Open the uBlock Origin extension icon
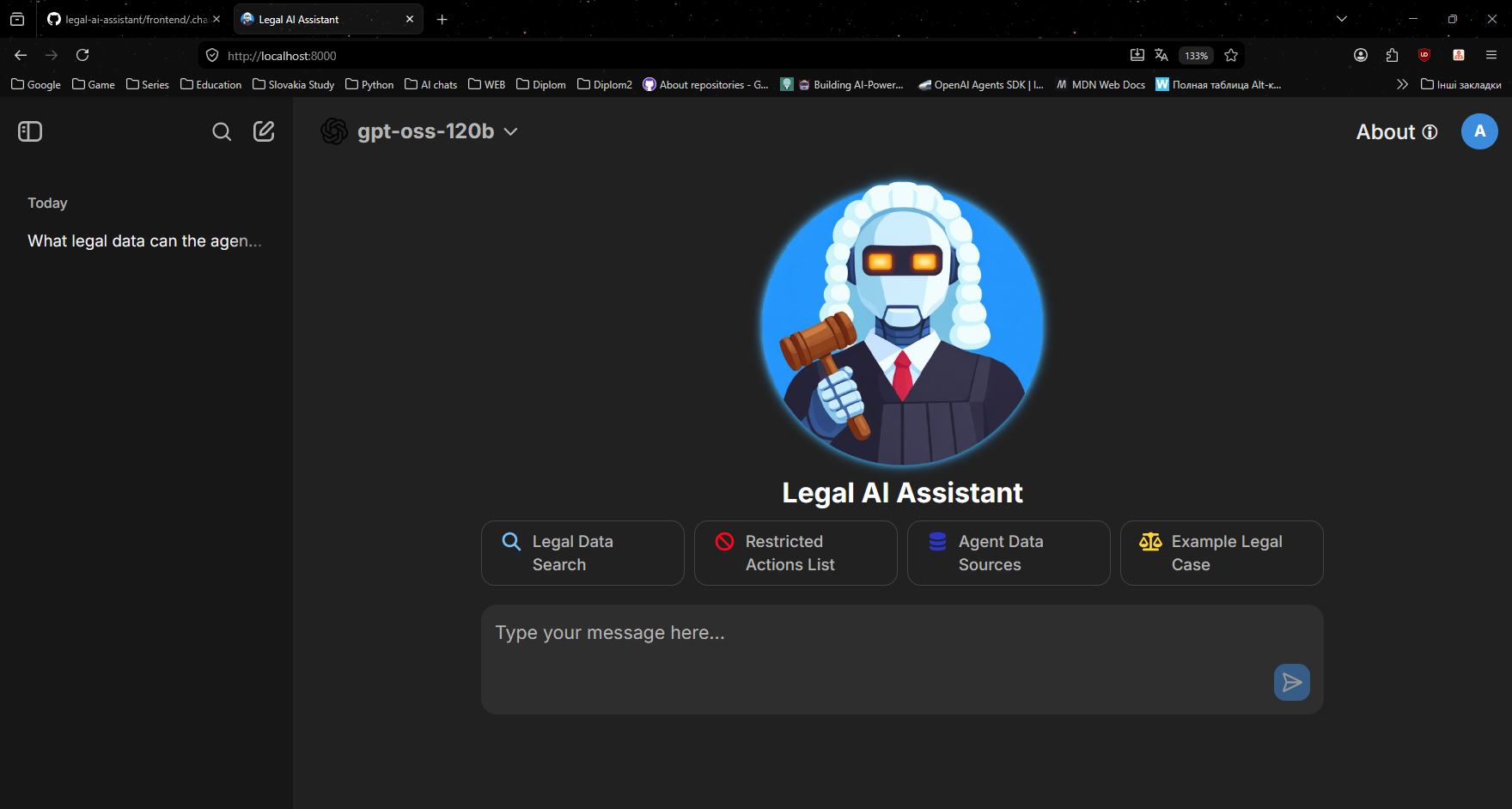The height and width of the screenshot is (809, 1512). pyautogui.click(x=1424, y=55)
